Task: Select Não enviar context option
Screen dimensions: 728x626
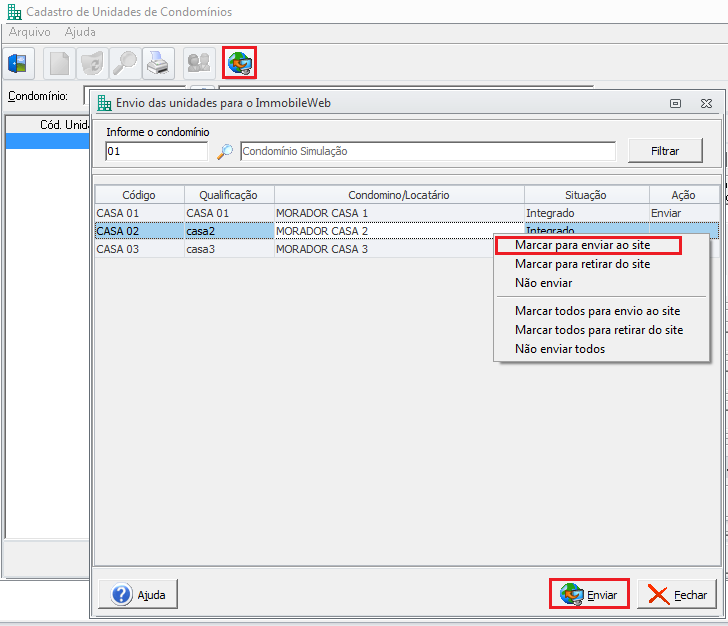Action: tap(543, 283)
